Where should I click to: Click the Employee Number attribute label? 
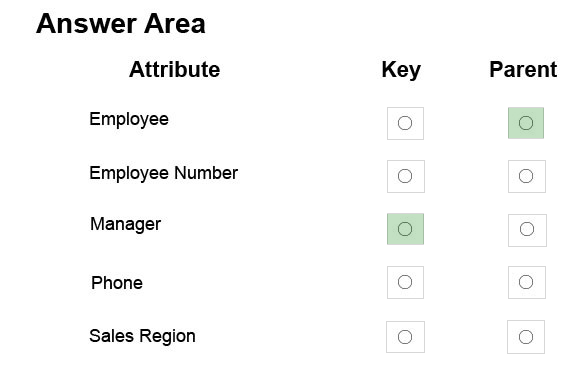(163, 174)
